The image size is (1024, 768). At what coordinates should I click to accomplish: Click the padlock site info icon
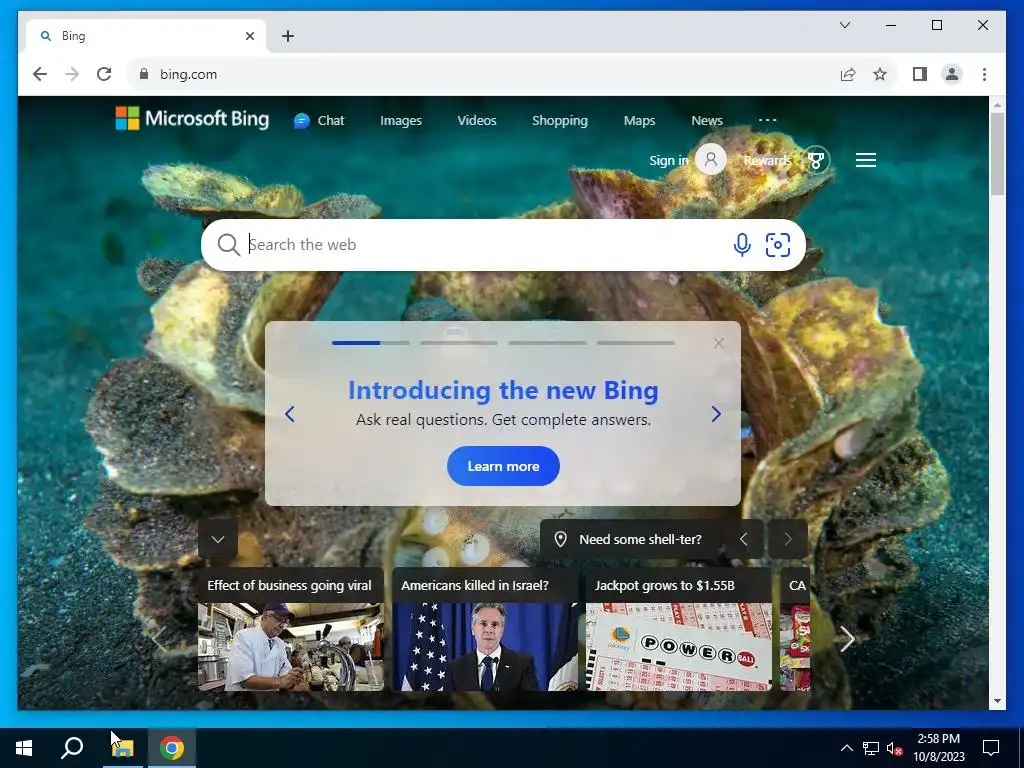click(x=144, y=74)
